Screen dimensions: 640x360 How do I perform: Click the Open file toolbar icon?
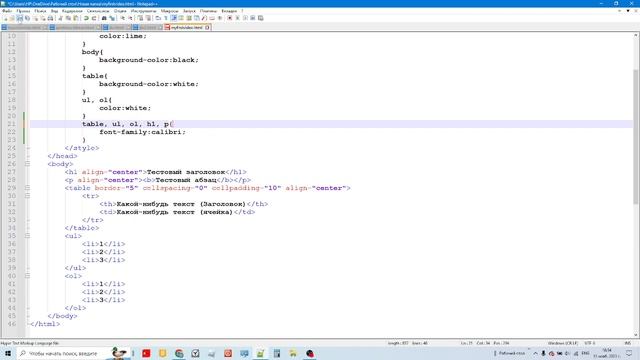pyautogui.click(x=12, y=18)
